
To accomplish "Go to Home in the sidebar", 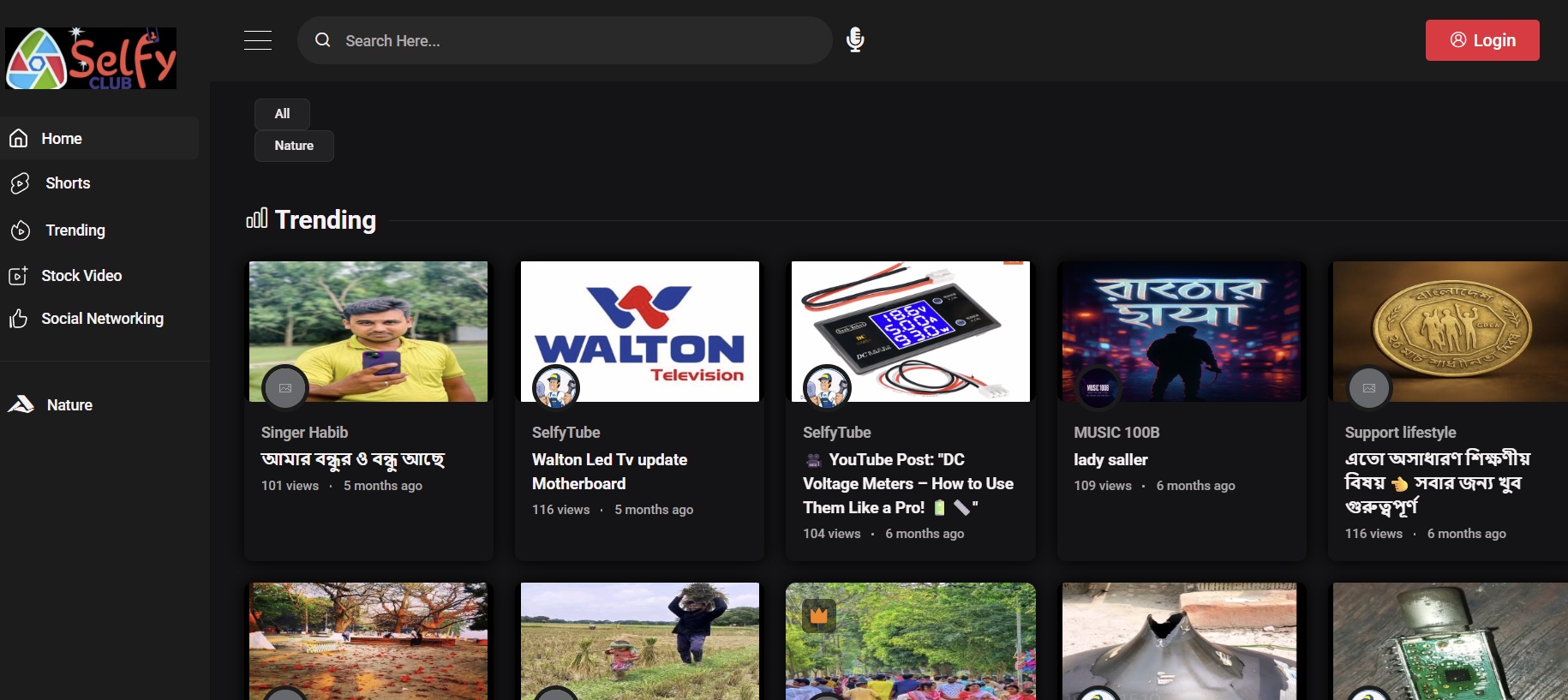I will tap(99, 138).
